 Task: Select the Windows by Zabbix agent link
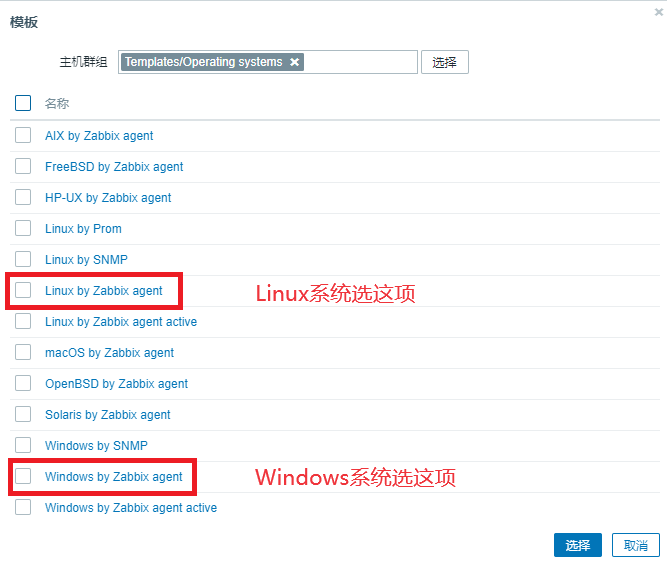pos(114,476)
